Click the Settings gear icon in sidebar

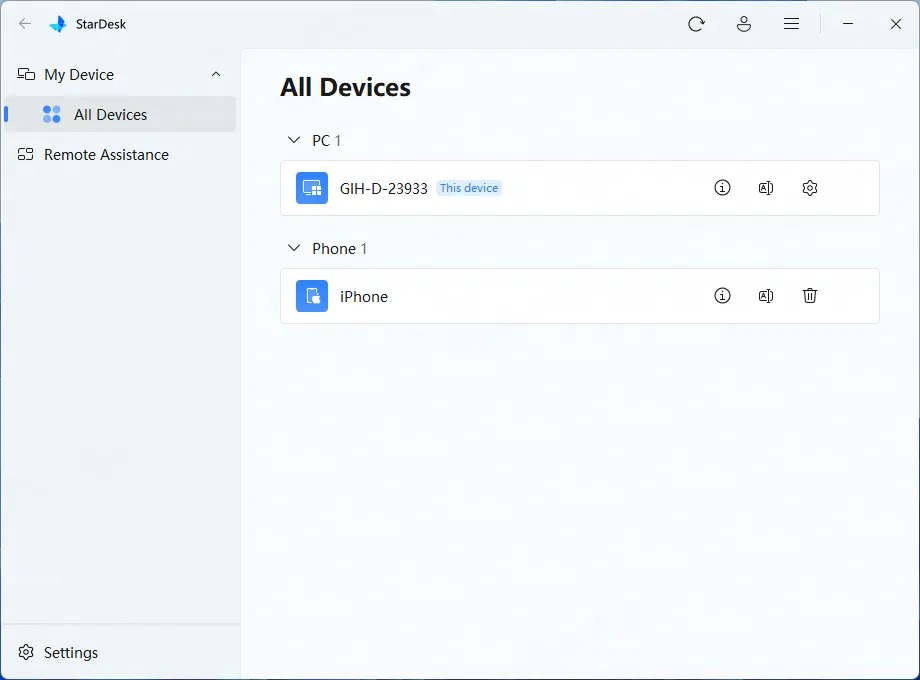pos(26,652)
